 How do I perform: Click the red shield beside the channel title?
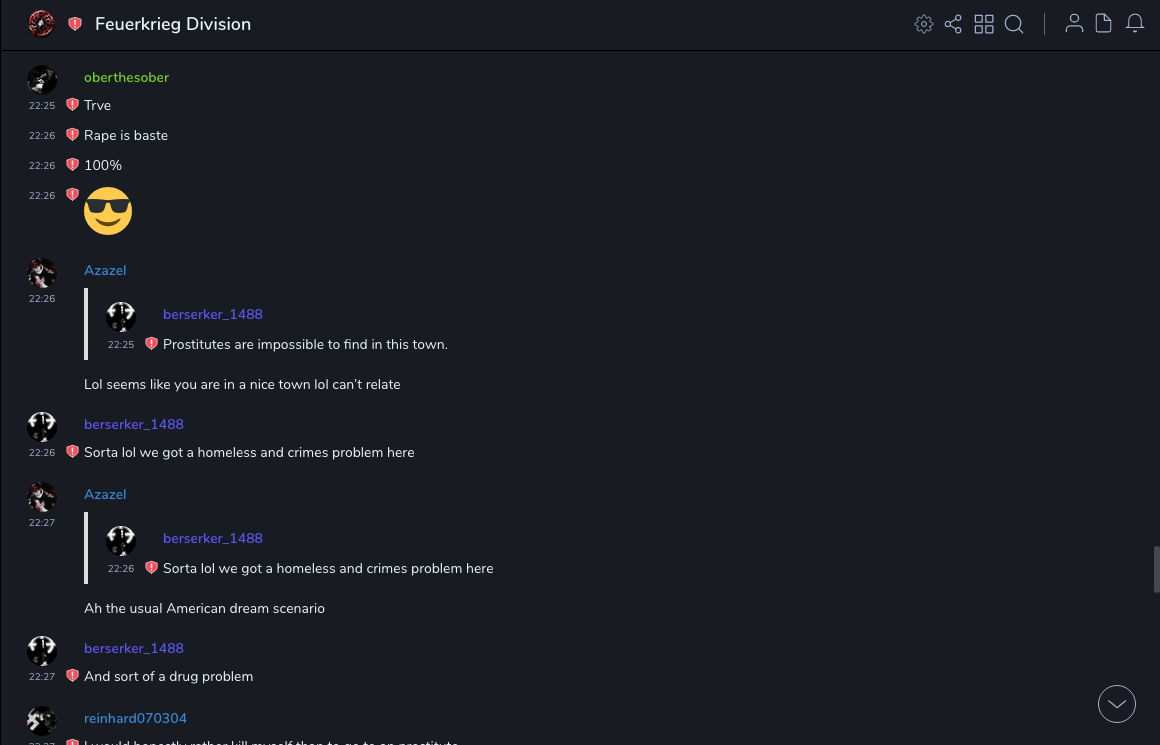pyautogui.click(x=75, y=24)
